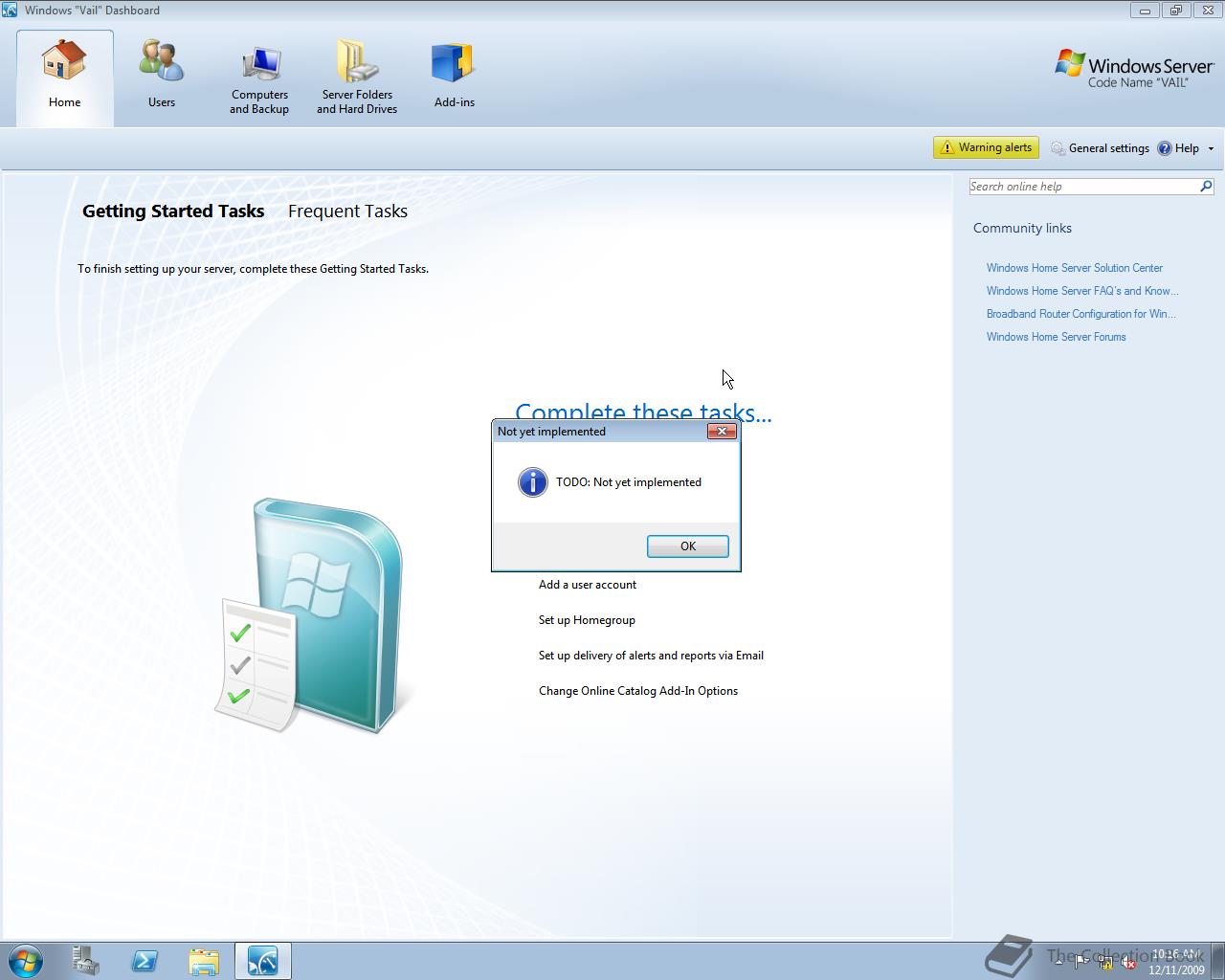Click the Complete these tasks heading
This screenshot has width=1225, height=980.
pyautogui.click(x=643, y=412)
